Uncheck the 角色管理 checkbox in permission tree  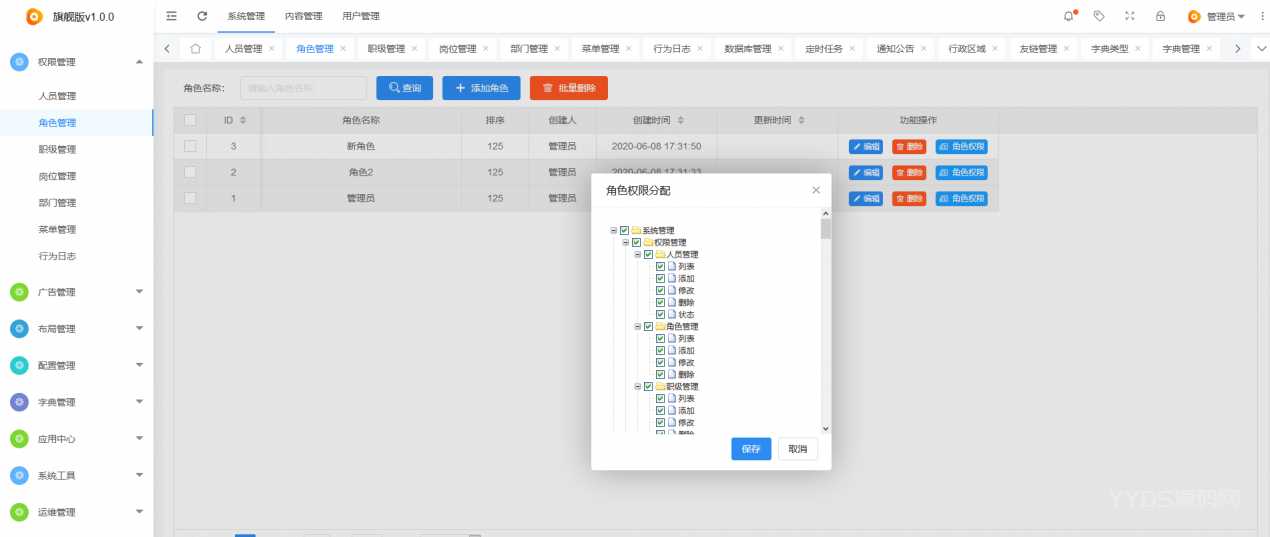click(648, 327)
